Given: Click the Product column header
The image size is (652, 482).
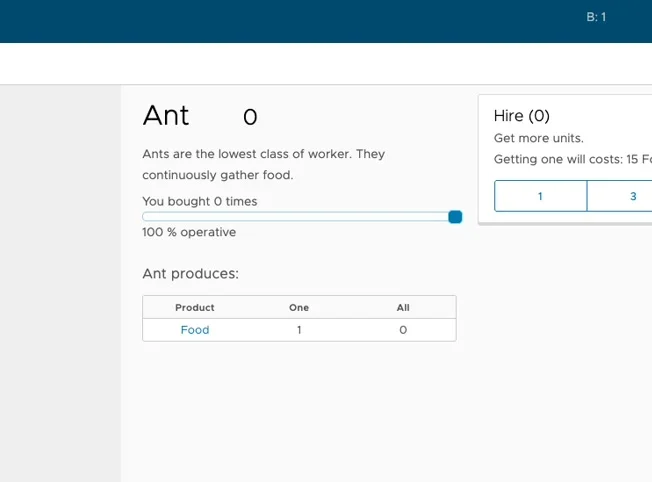Looking at the screenshot, I should (x=195, y=307).
